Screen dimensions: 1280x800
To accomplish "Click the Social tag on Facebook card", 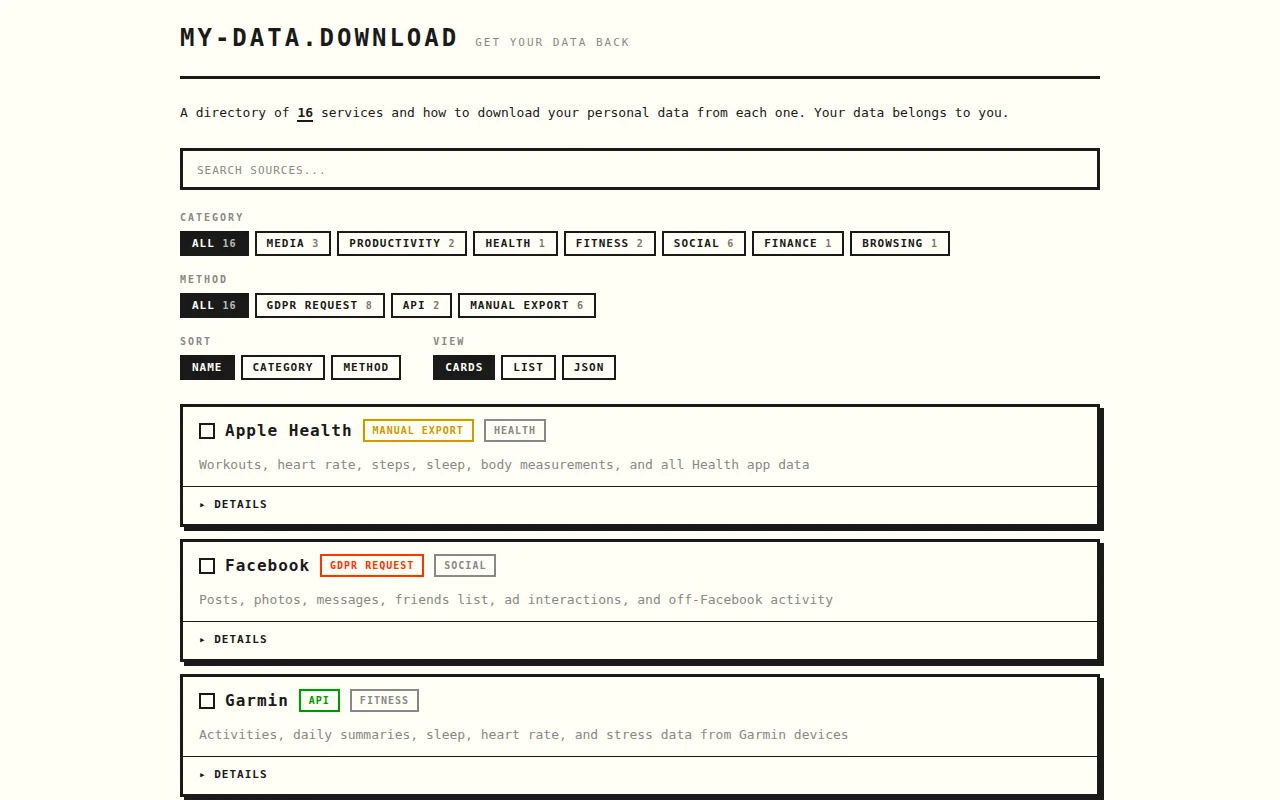I will coord(465,566).
